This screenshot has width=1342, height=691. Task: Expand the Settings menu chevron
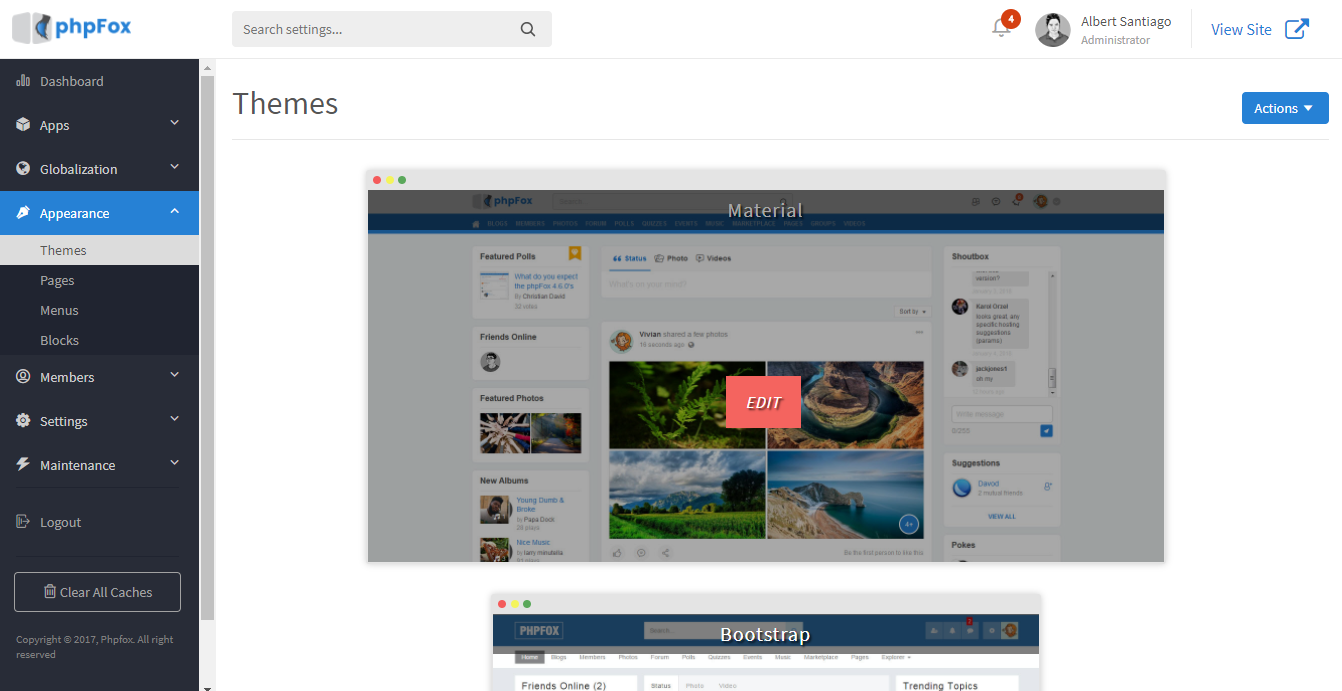click(x=175, y=420)
